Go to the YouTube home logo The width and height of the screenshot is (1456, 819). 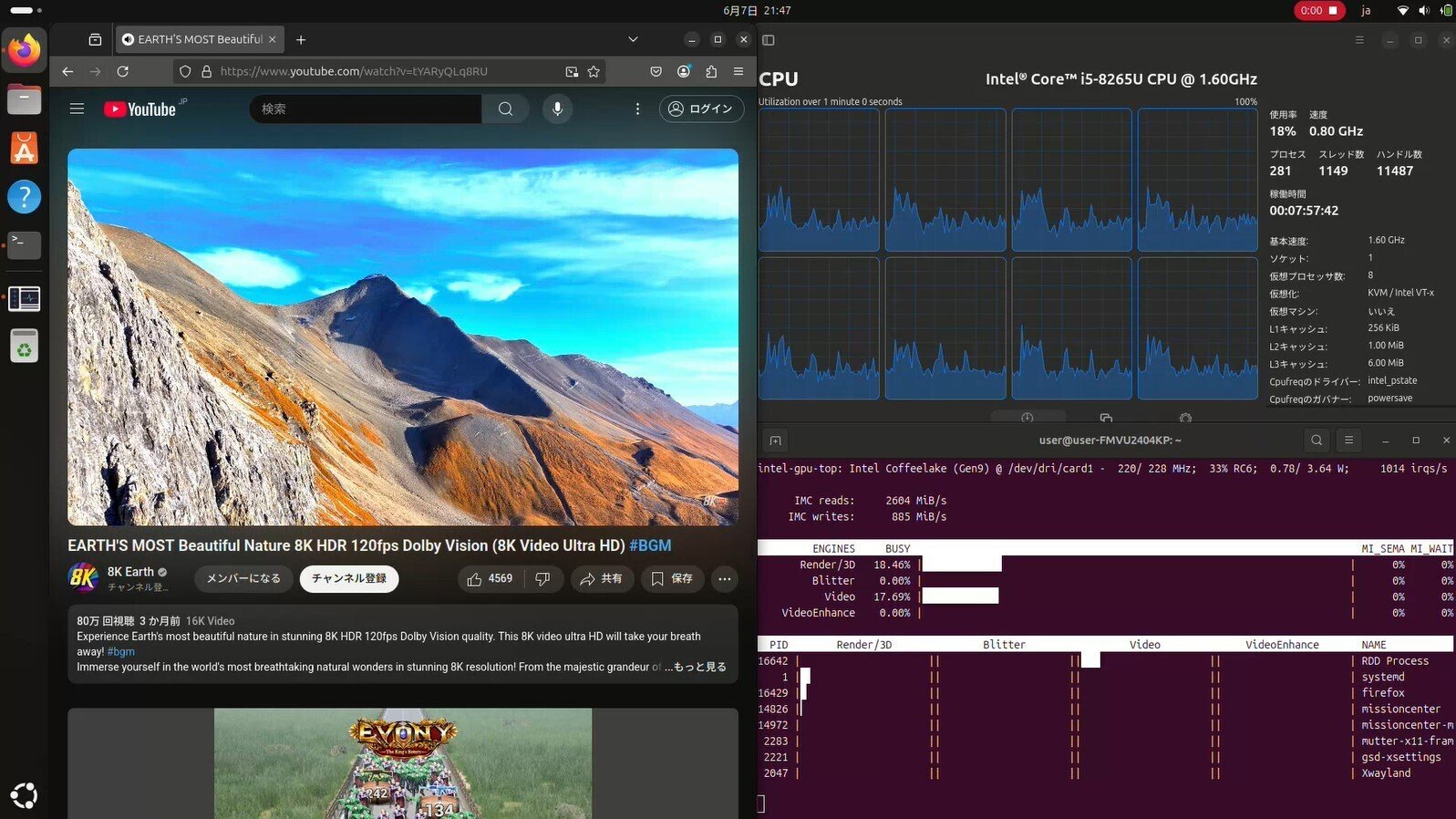[x=139, y=109]
